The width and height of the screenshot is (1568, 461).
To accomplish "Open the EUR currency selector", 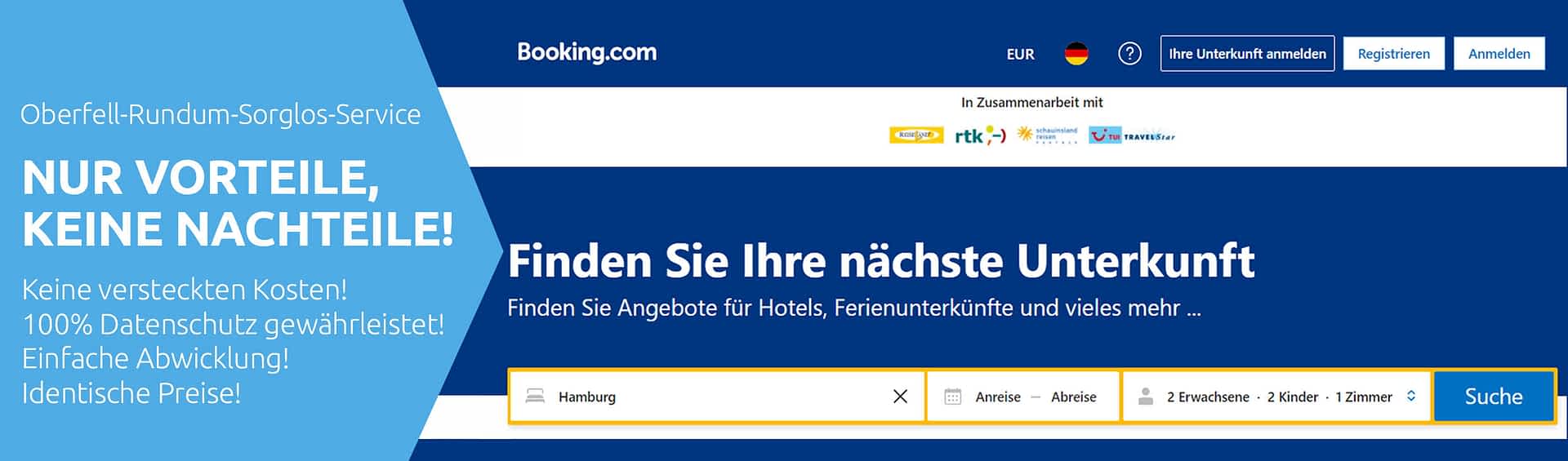I will (x=1020, y=54).
